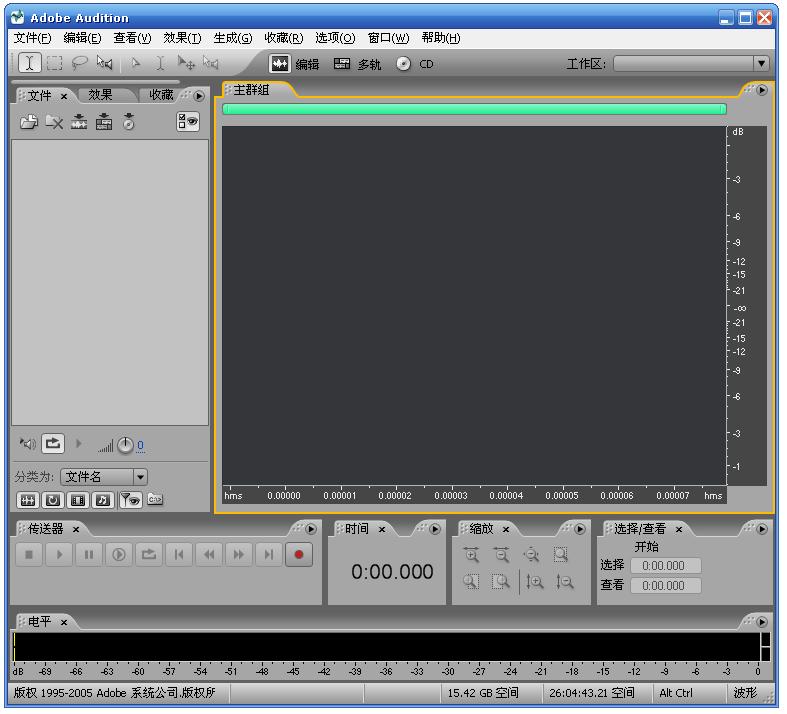Toggle the show video files filter
The image size is (787, 714).
click(x=78, y=499)
